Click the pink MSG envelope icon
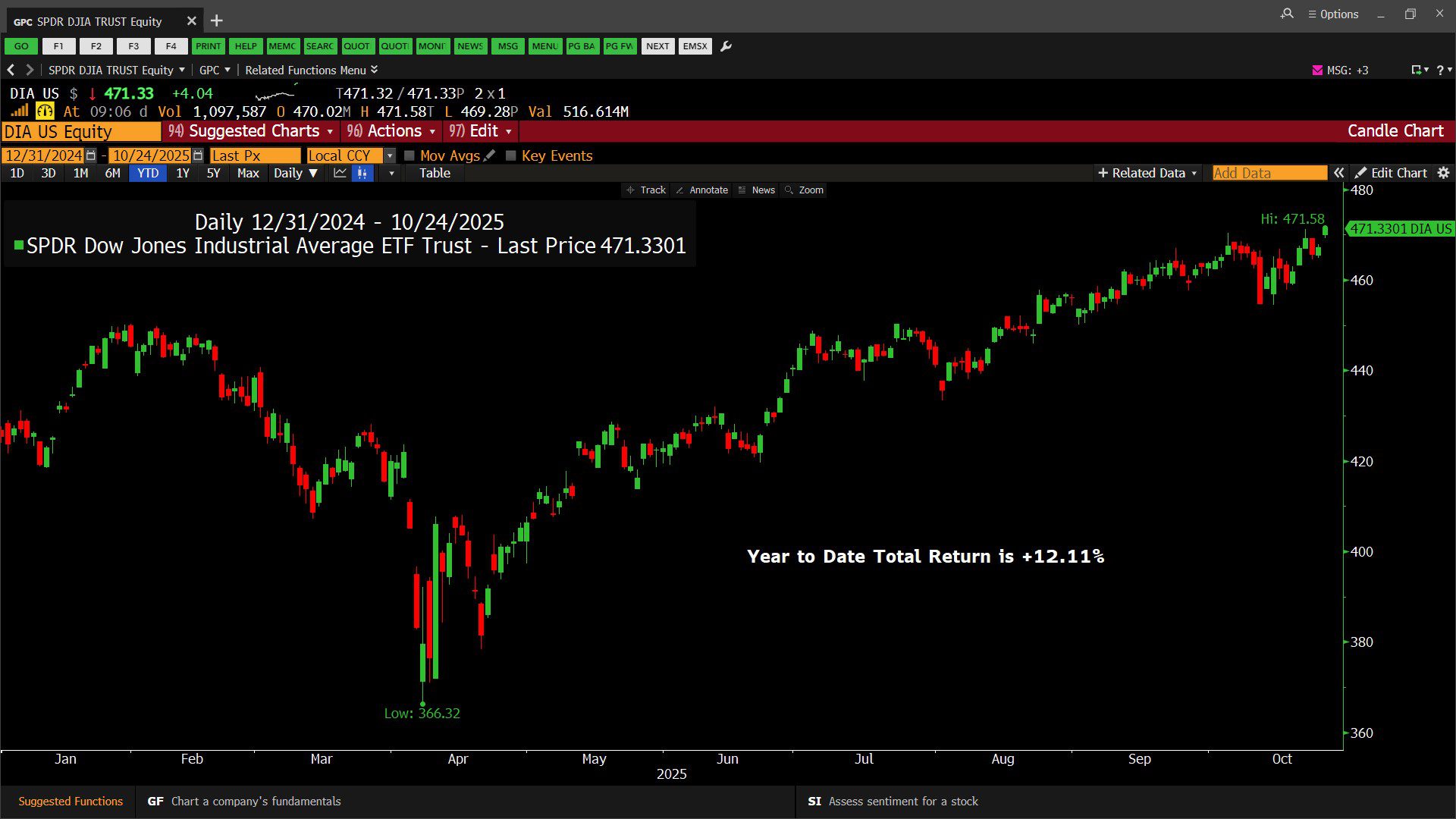Image resolution: width=1456 pixels, height=819 pixels. [x=1317, y=70]
